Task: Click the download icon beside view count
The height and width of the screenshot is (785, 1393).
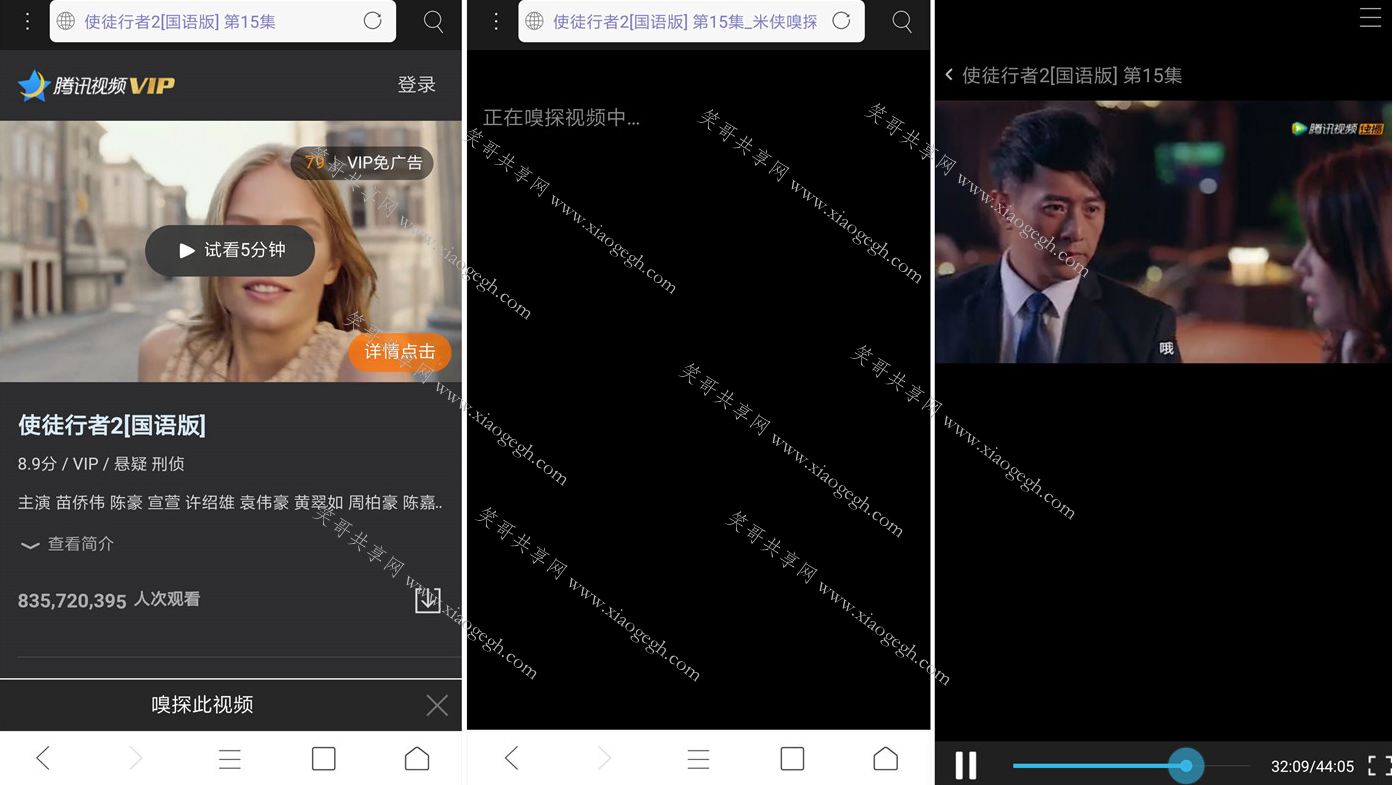Action: pyautogui.click(x=428, y=599)
